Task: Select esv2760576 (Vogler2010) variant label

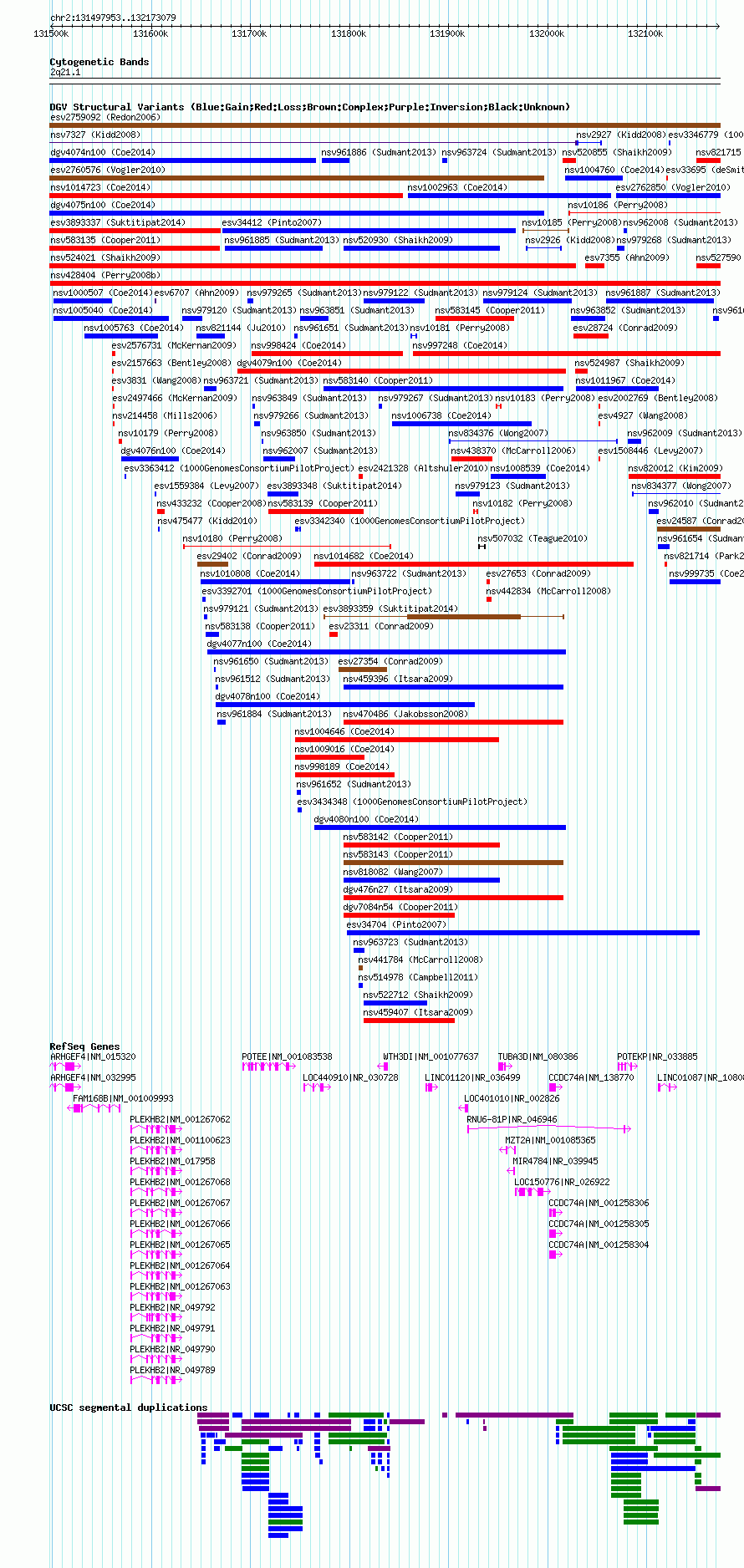Action: pos(107,170)
